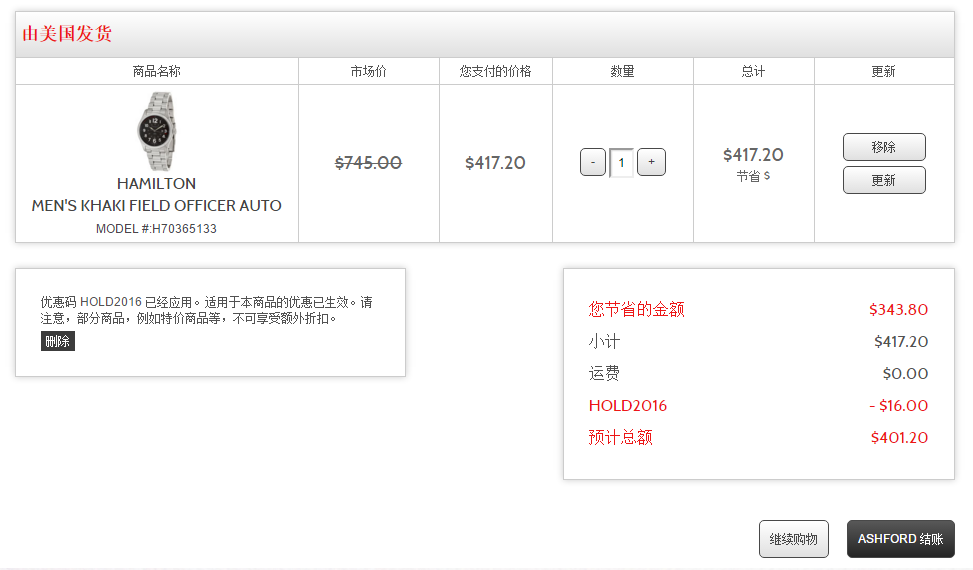Screen dimensions: 973x570
Task: Open MEN'S KHAKI FIELD OFFICER AUTO link
Action: tap(156, 205)
